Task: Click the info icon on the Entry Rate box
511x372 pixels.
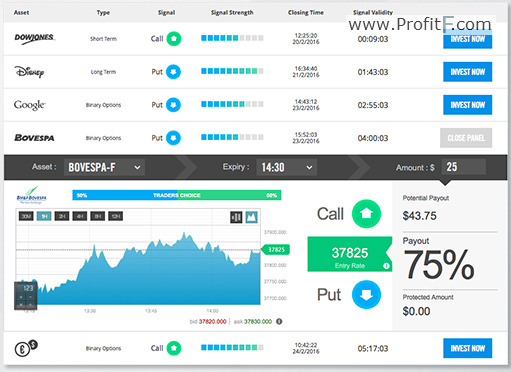Action: (386, 266)
